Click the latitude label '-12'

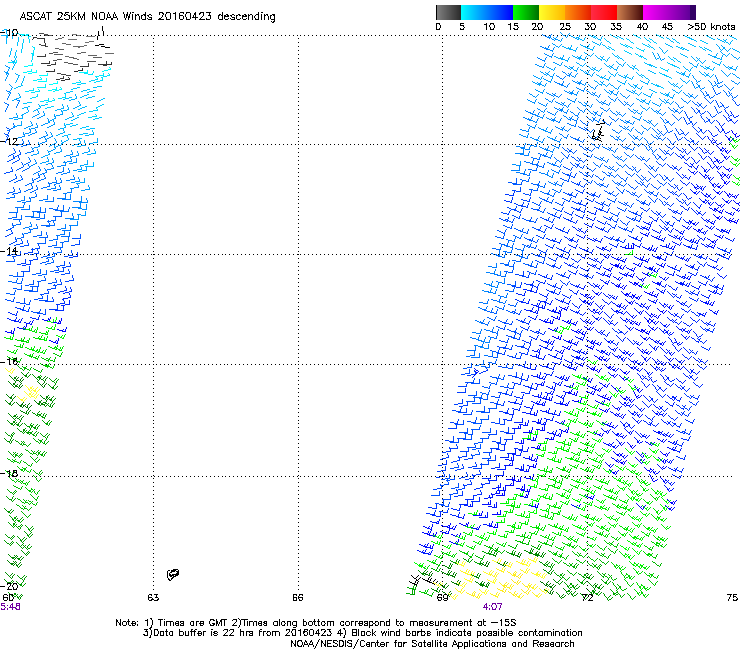coord(9,142)
